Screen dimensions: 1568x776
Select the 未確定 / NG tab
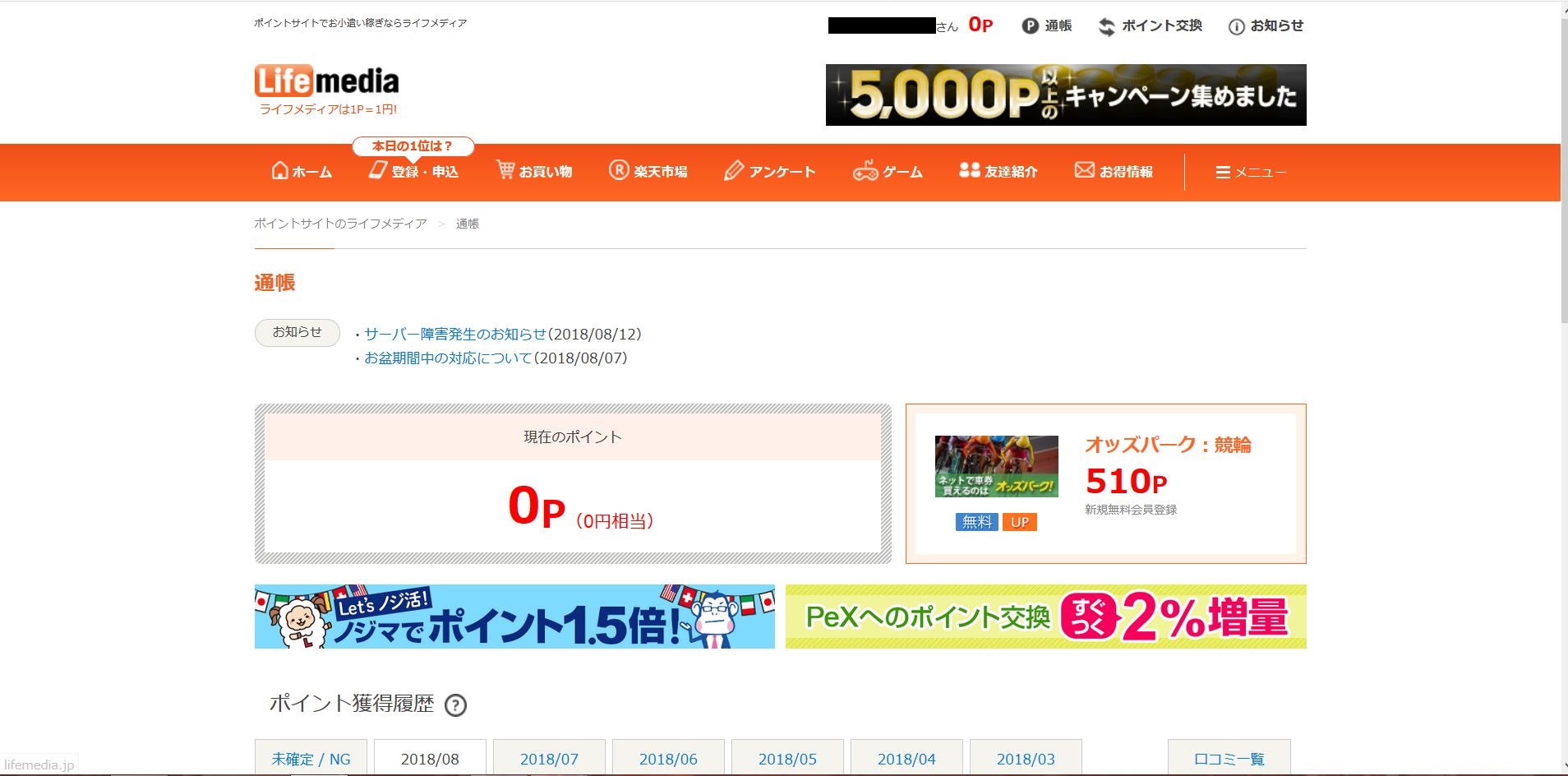click(311, 758)
